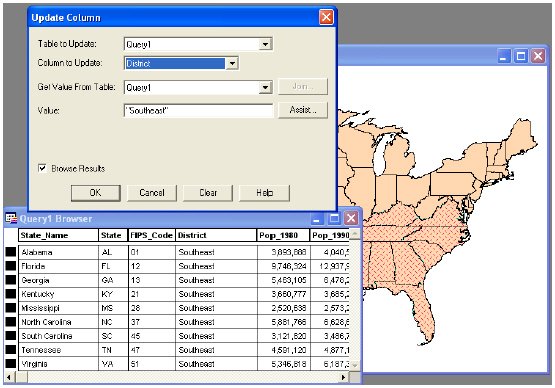Toggle the Browse Results checkbox
Image resolution: width=555 pixels, height=388 pixels.
pos(42,168)
